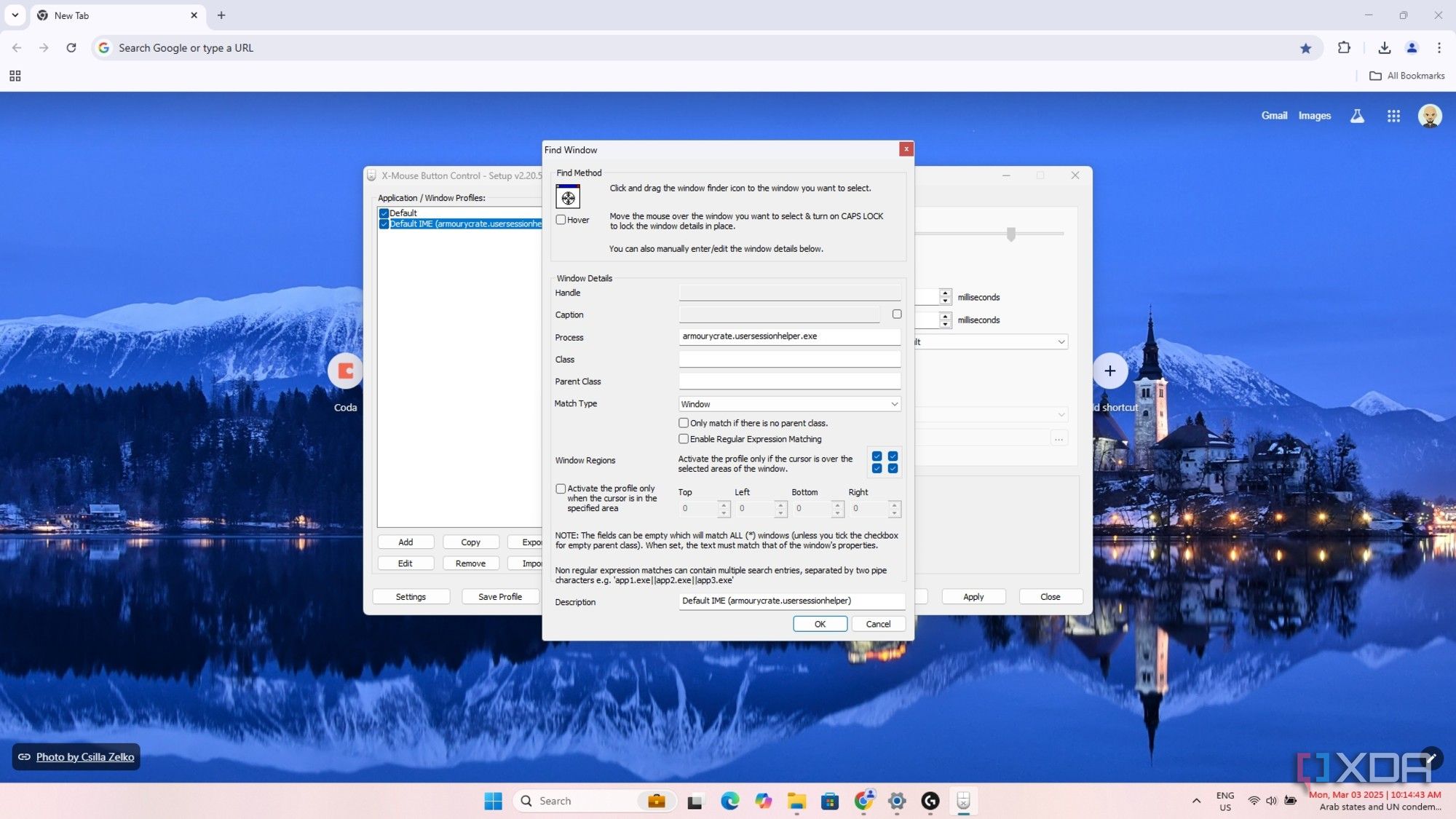Click Settings button in X-Mouse window
This screenshot has width=1456, height=819.
(x=411, y=597)
